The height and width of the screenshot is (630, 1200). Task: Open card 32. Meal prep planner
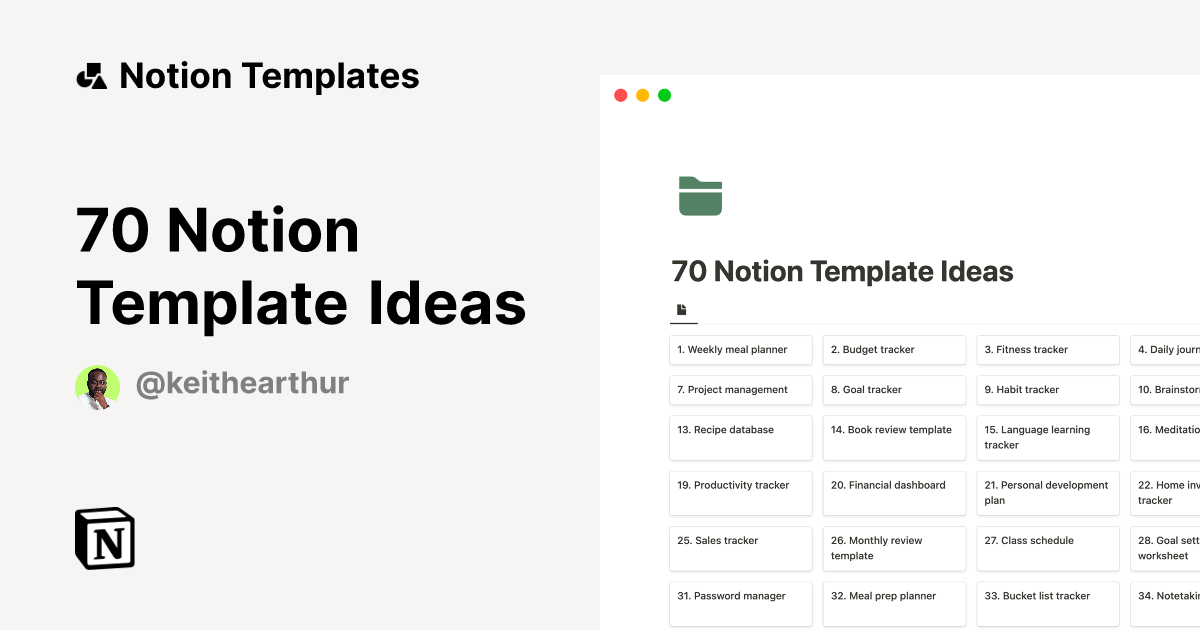895,604
